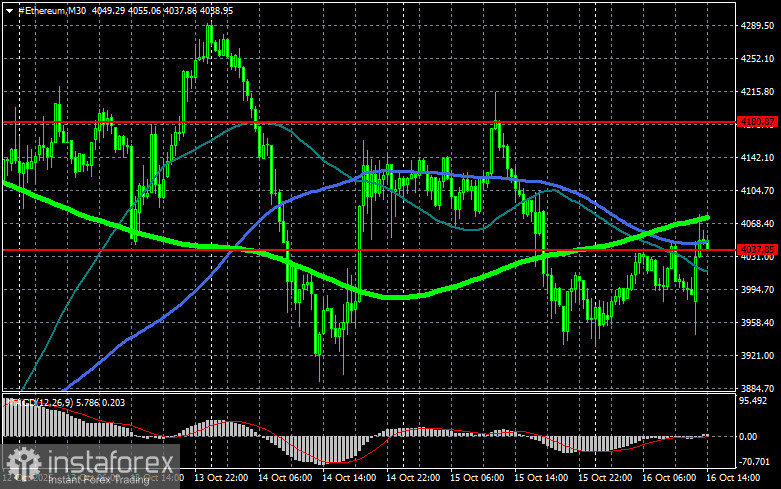Select the 4104.70 price scale value
The image size is (781, 489).
click(x=758, y=191)
